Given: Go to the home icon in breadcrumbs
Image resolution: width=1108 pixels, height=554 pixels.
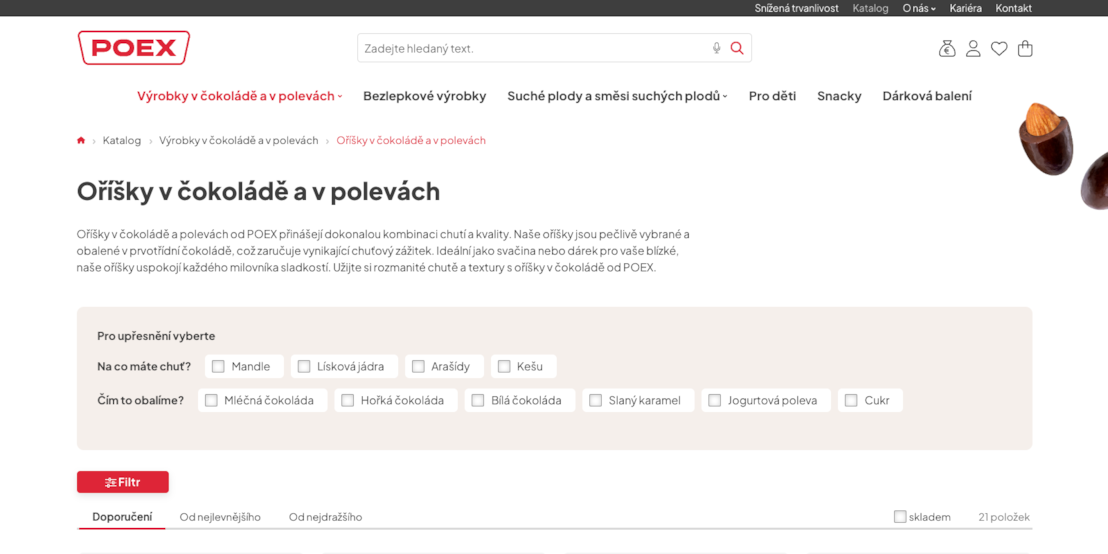Looking at the screenshot, I should tap(81, 141).
